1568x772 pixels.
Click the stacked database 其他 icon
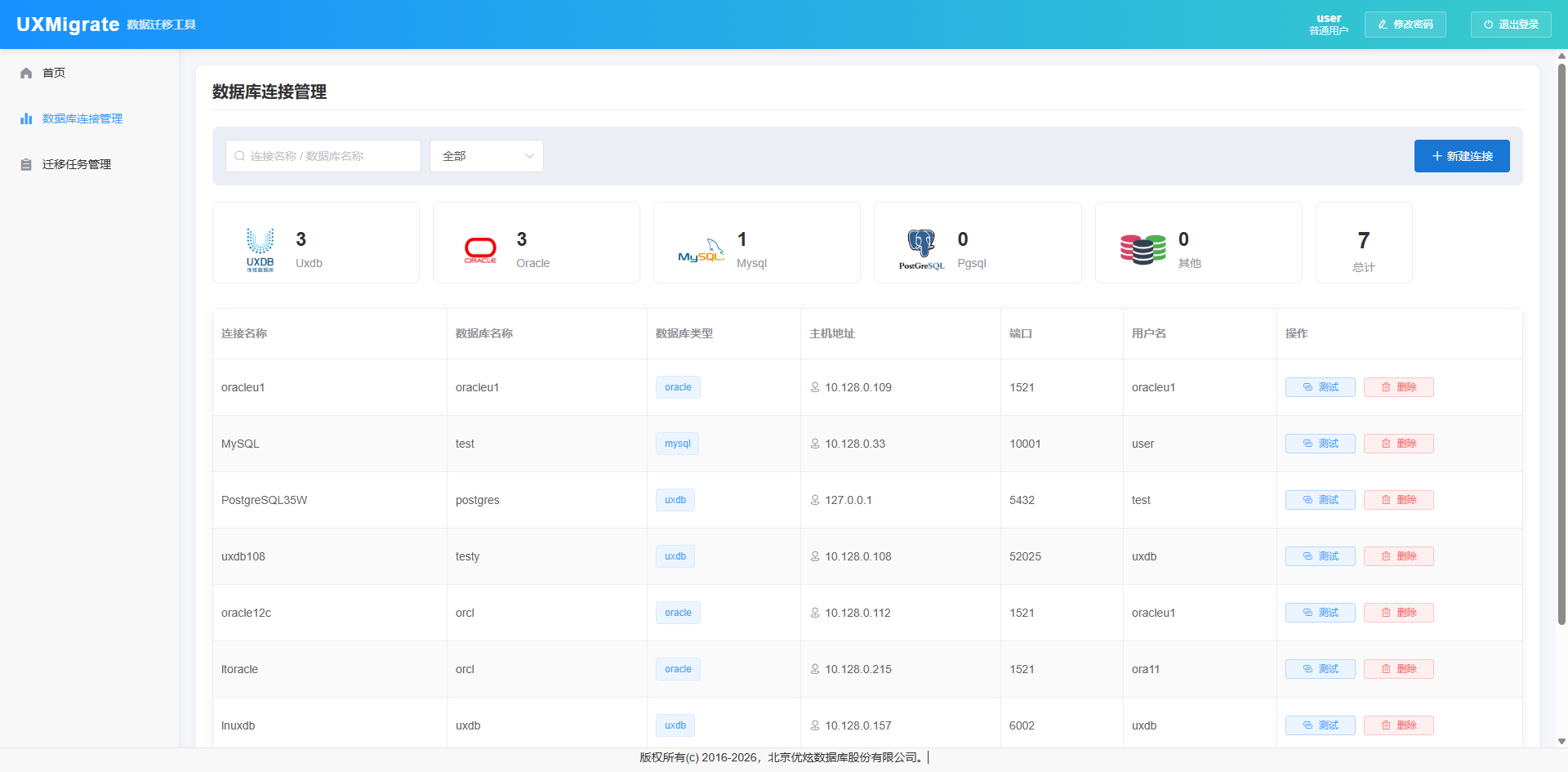tap(1143, 249)
